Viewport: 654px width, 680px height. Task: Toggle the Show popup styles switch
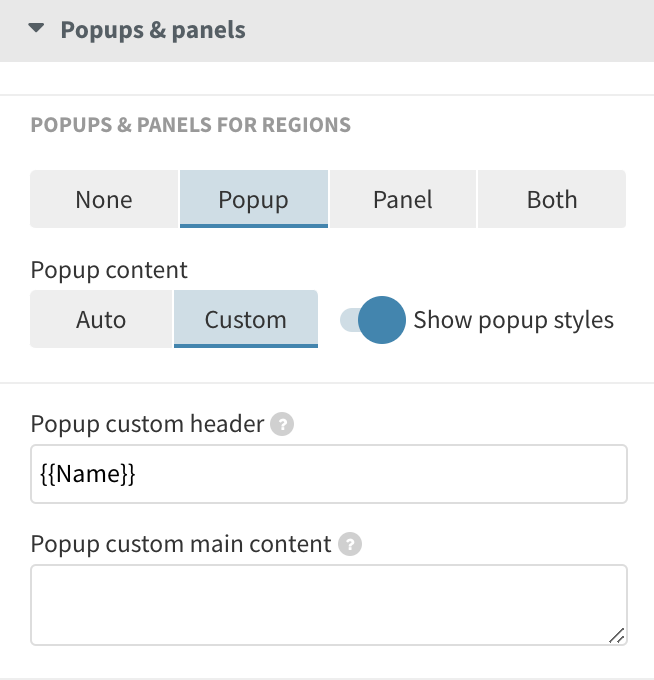click(x=373, y=320)
